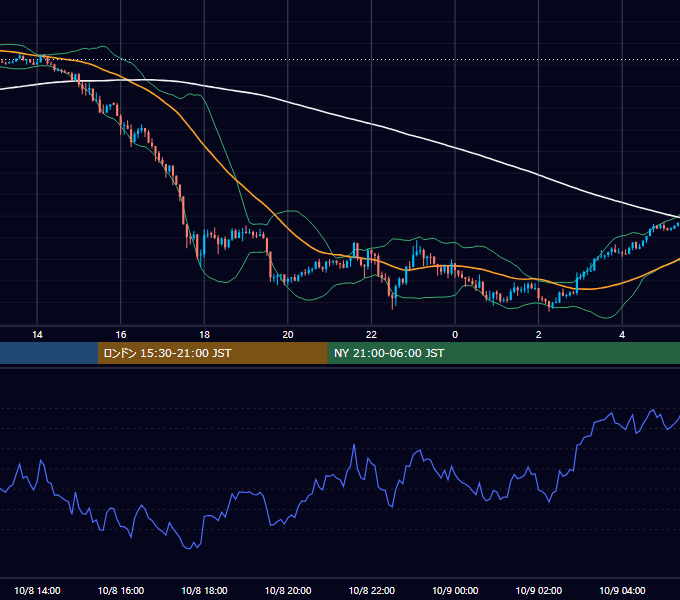Click the 18 hour label on price chart axis
Screen dimensions: 680x600
click(x=204, y=335)
